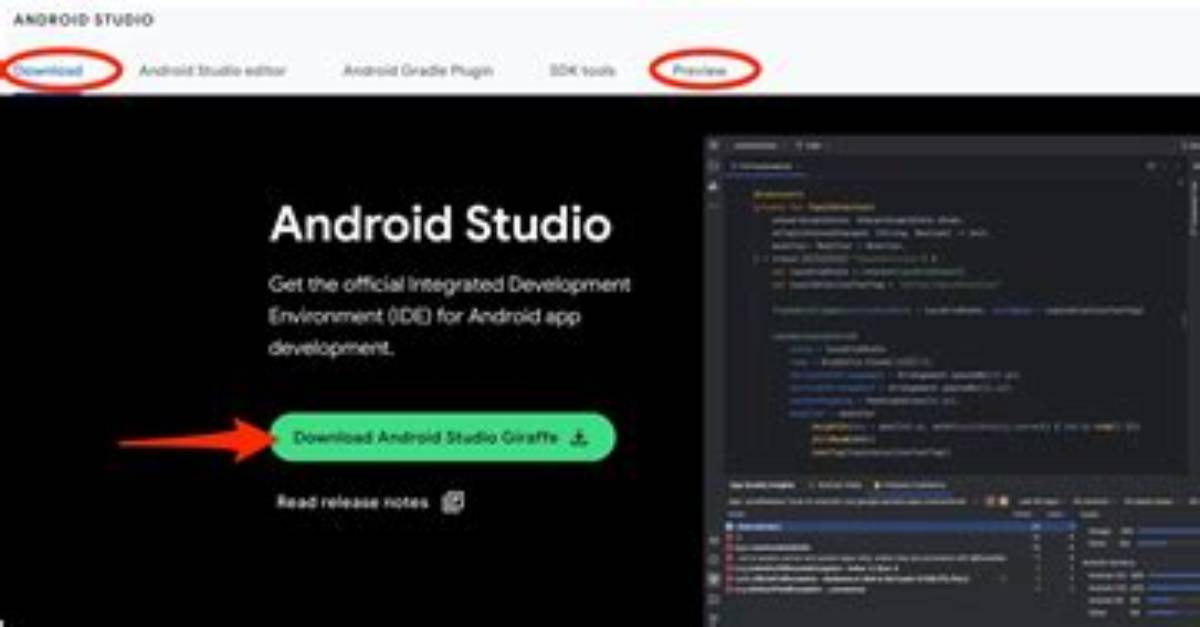Click the ANDROID STUDIO header title

(84, 20)
